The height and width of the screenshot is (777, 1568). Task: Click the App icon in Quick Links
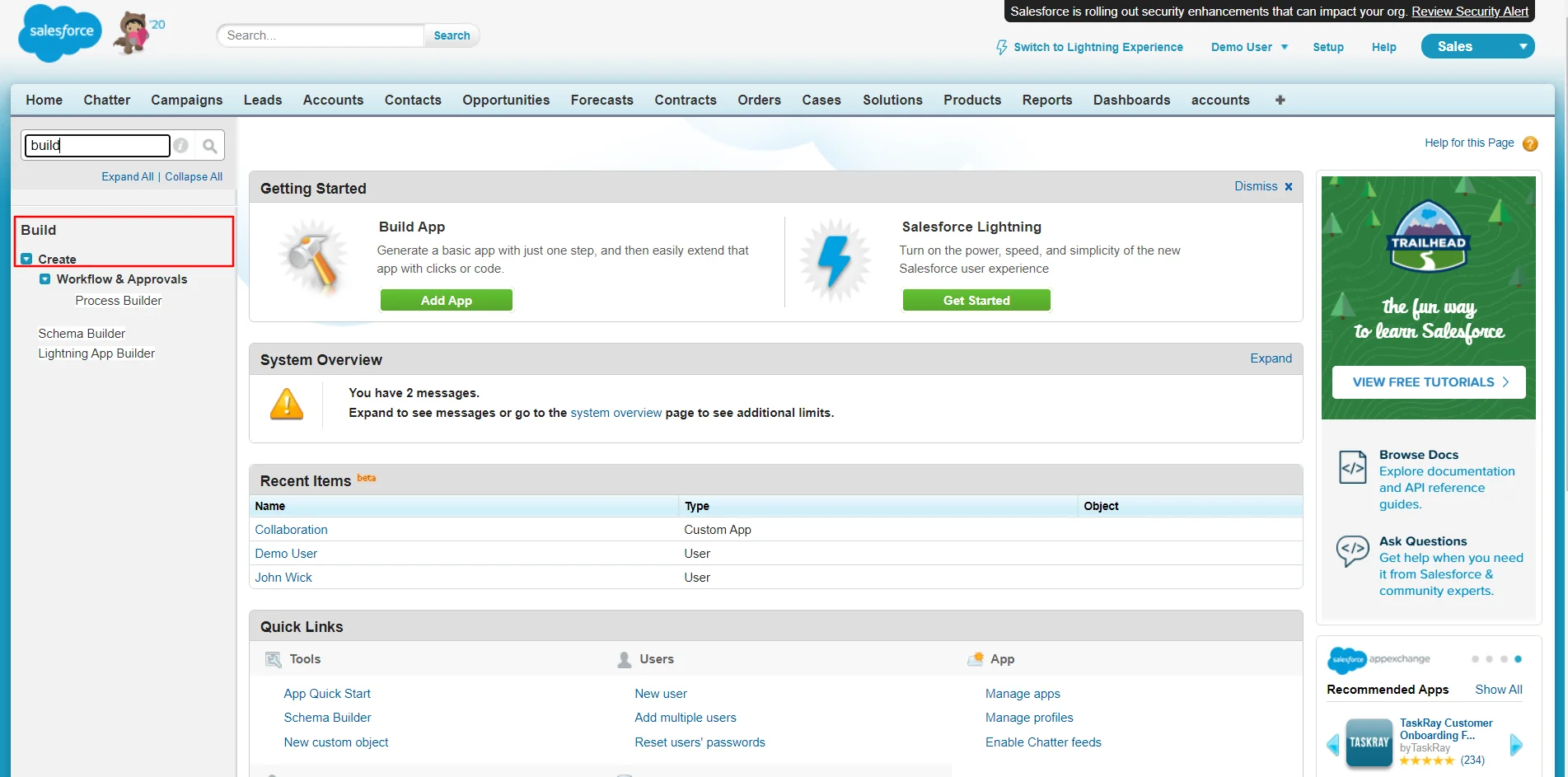point(976,658)
